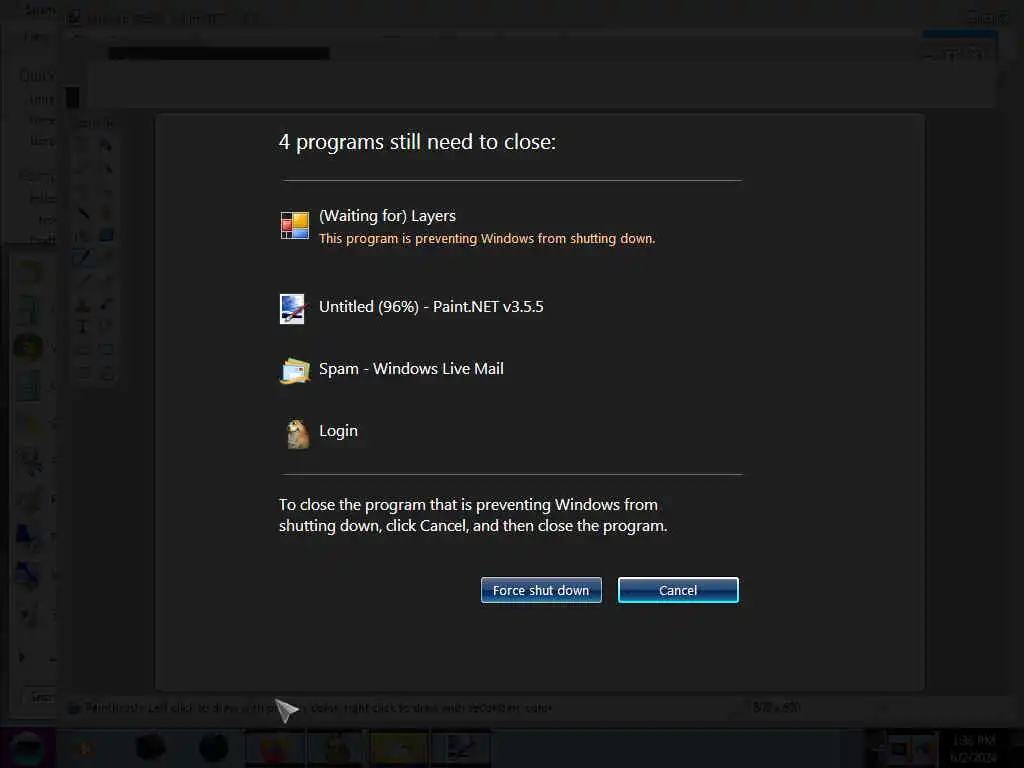1024x768 pixels.
Task: Click the "Login" program entry text
Action: [338, 432]
